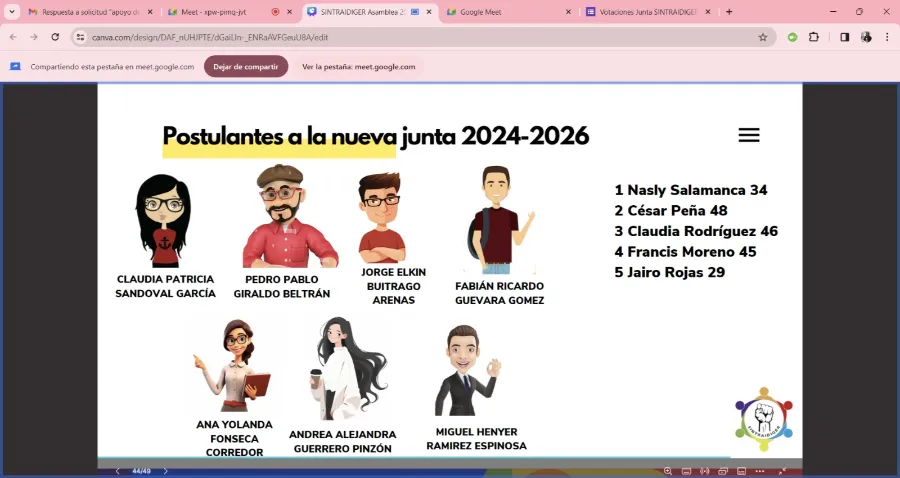Bookmark this page with the star icon
The image size is (900, 478).
763,37
